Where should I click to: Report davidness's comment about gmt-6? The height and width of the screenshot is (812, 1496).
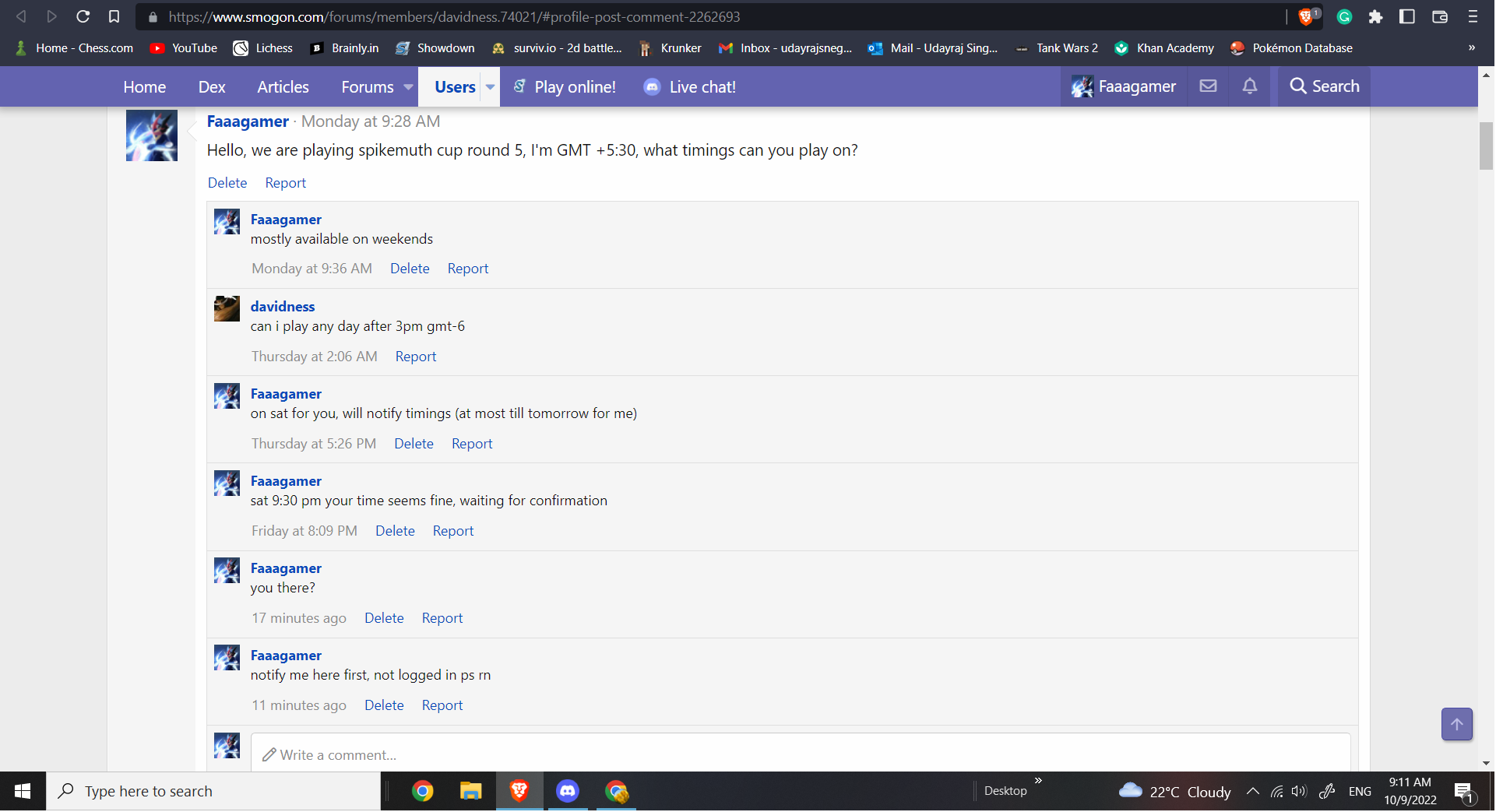pyautogui.click(x=415, y=357)
